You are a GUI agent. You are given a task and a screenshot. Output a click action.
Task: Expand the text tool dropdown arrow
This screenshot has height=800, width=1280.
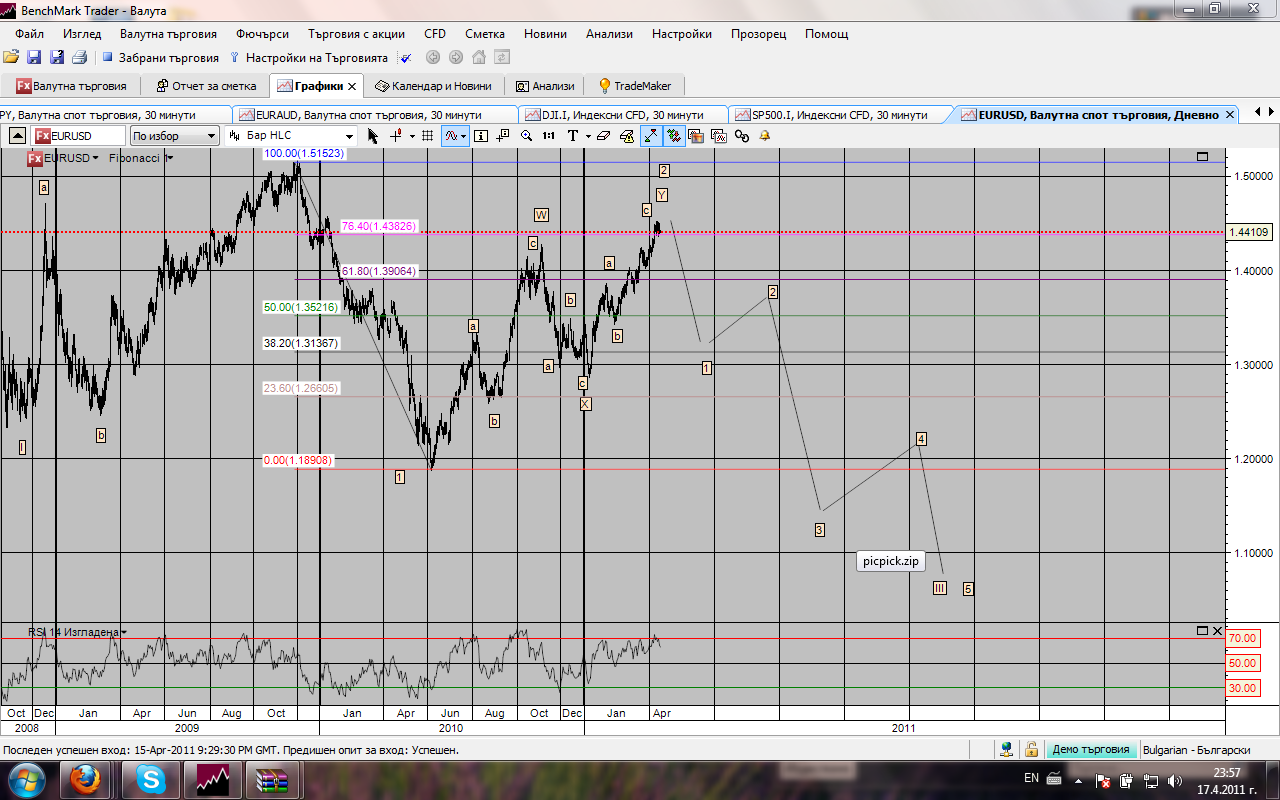pyautogui.click(x=588, y=136)
